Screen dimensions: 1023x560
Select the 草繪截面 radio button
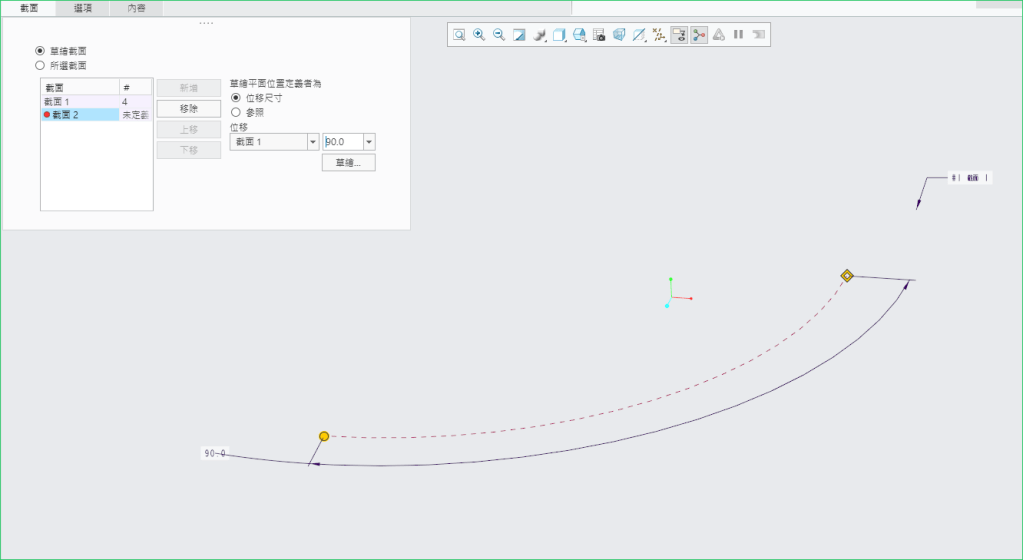[40, 50]
